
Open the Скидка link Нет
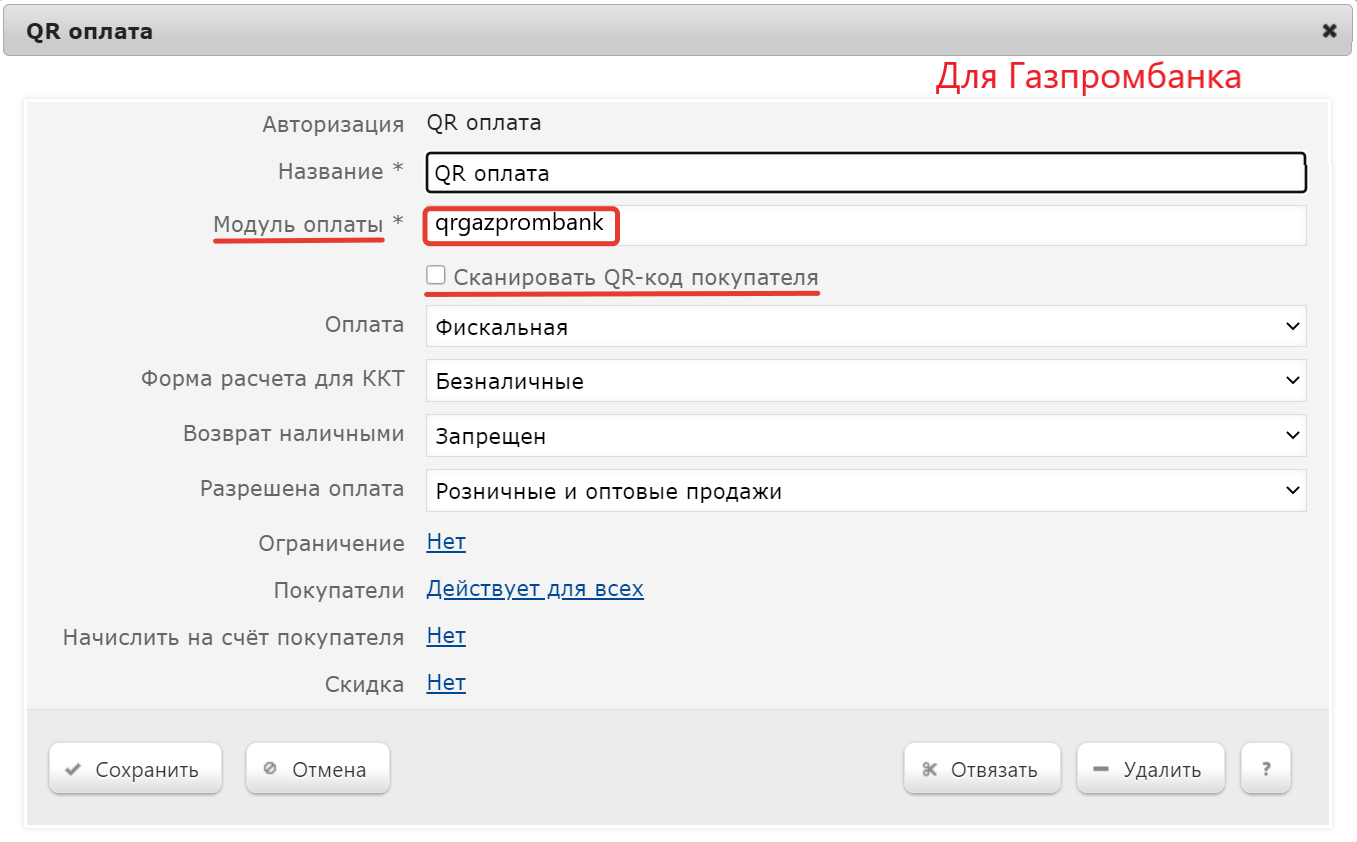(x=446, y=683)
